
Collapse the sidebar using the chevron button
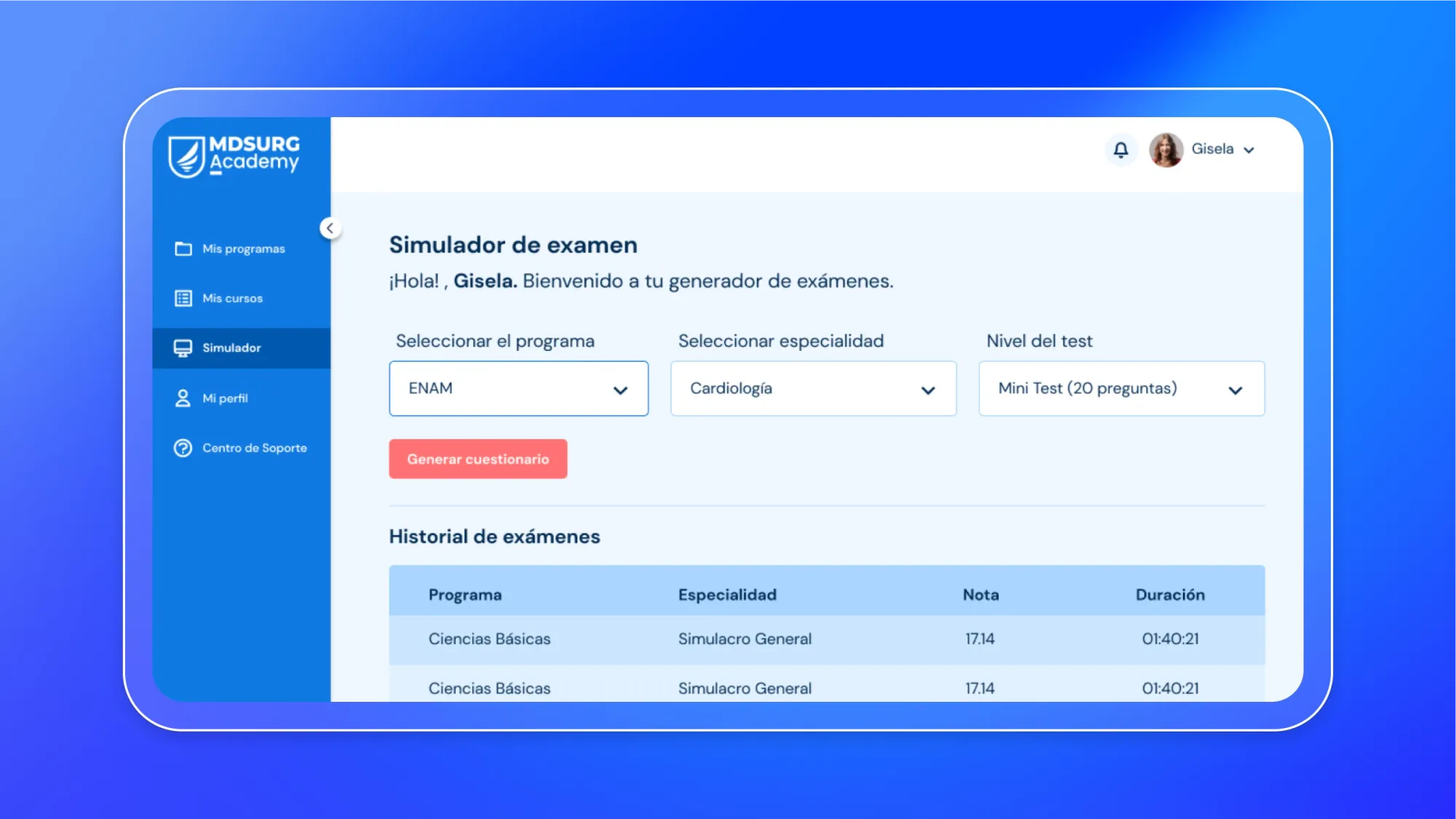pos(331,228)
